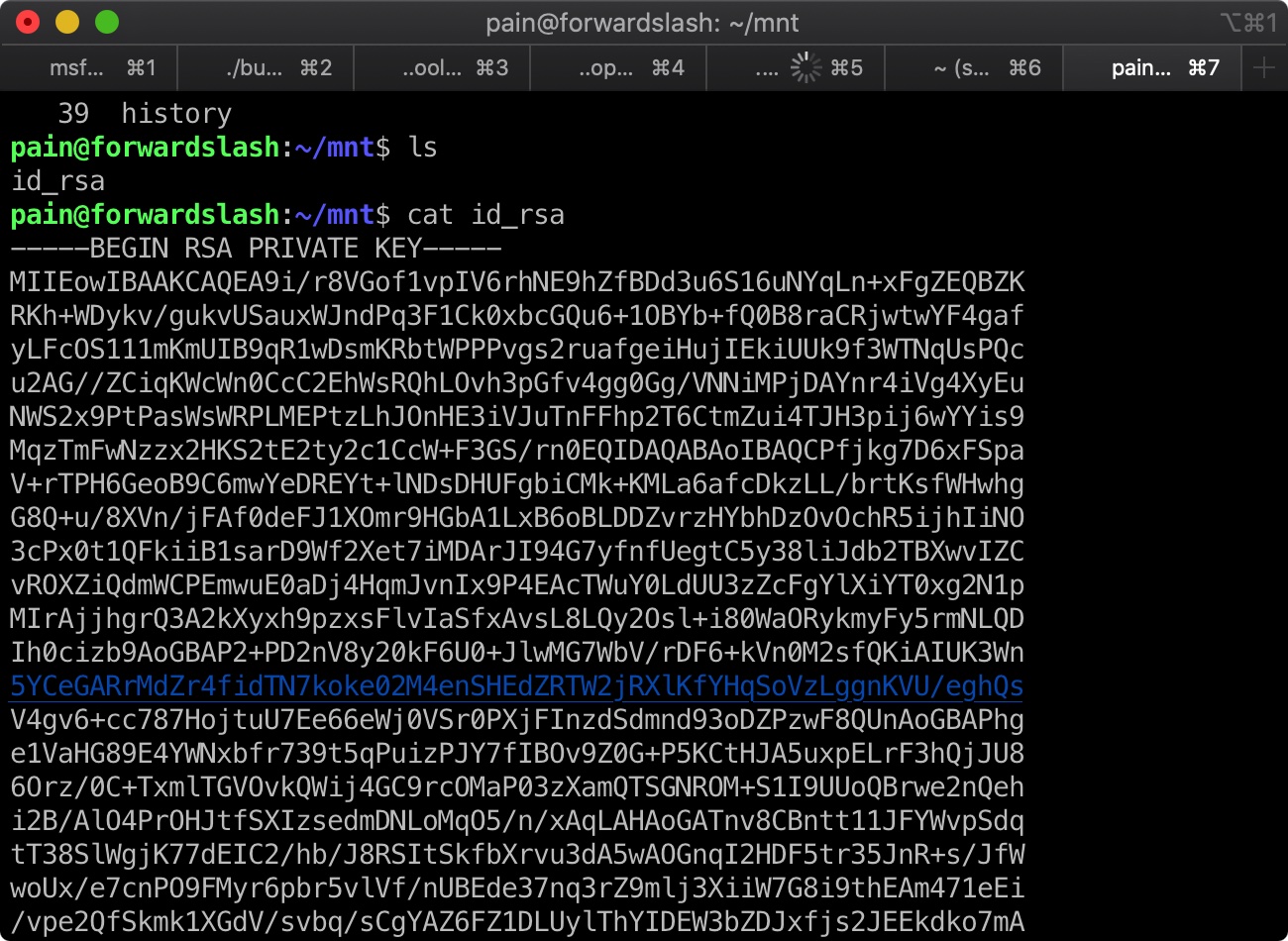Click the BEGIN RSA PRIVATE KEY header

[256, 249]
